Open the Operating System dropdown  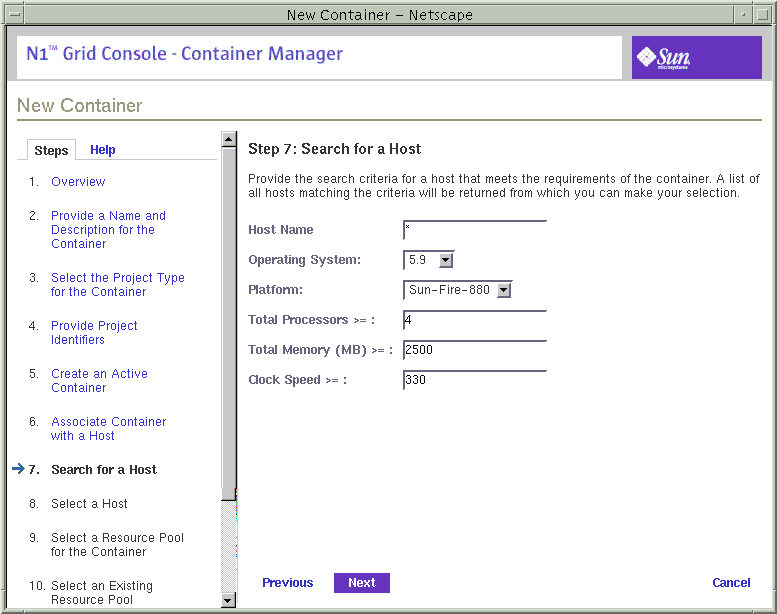429,260
